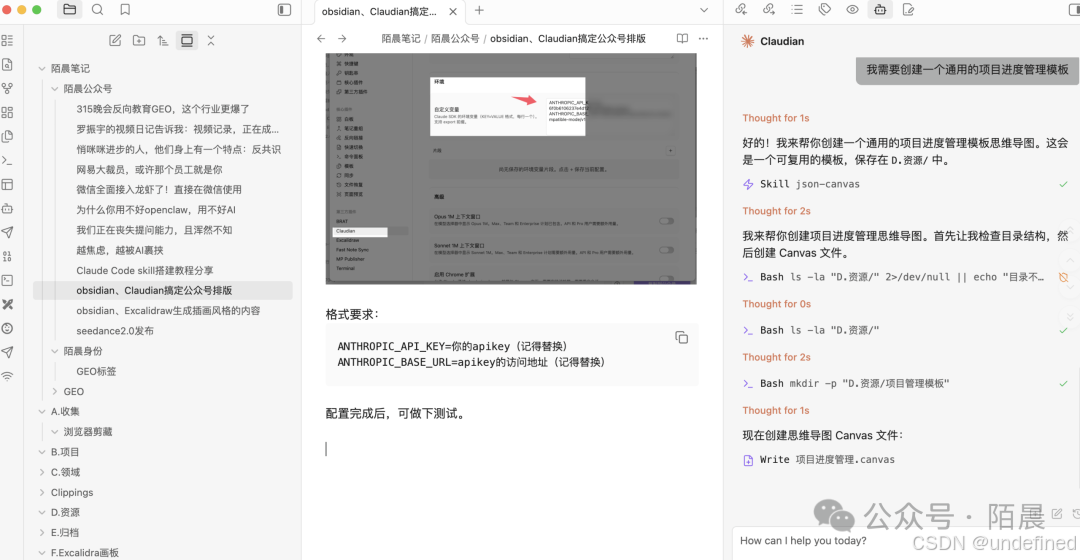Open obsidian、Excalidraw生成插画风格的内容 note
The image size is (1080, 560).
pyautogui.click(x=168, y=311)
